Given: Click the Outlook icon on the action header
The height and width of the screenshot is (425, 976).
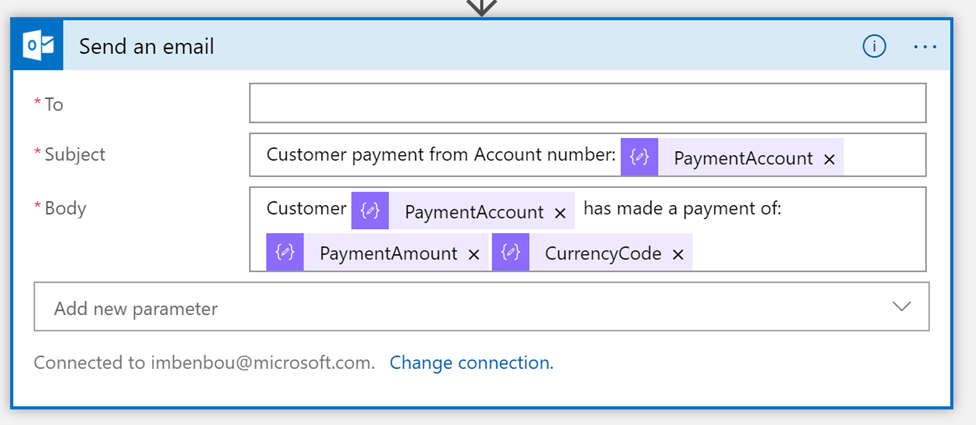Looking at the screenshot, I should click(38, 46).
